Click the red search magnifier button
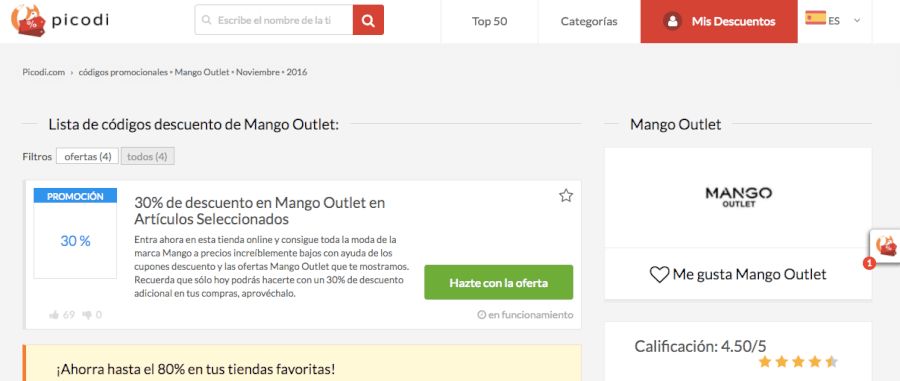This screenshot has width=900, height=381. 368,20
